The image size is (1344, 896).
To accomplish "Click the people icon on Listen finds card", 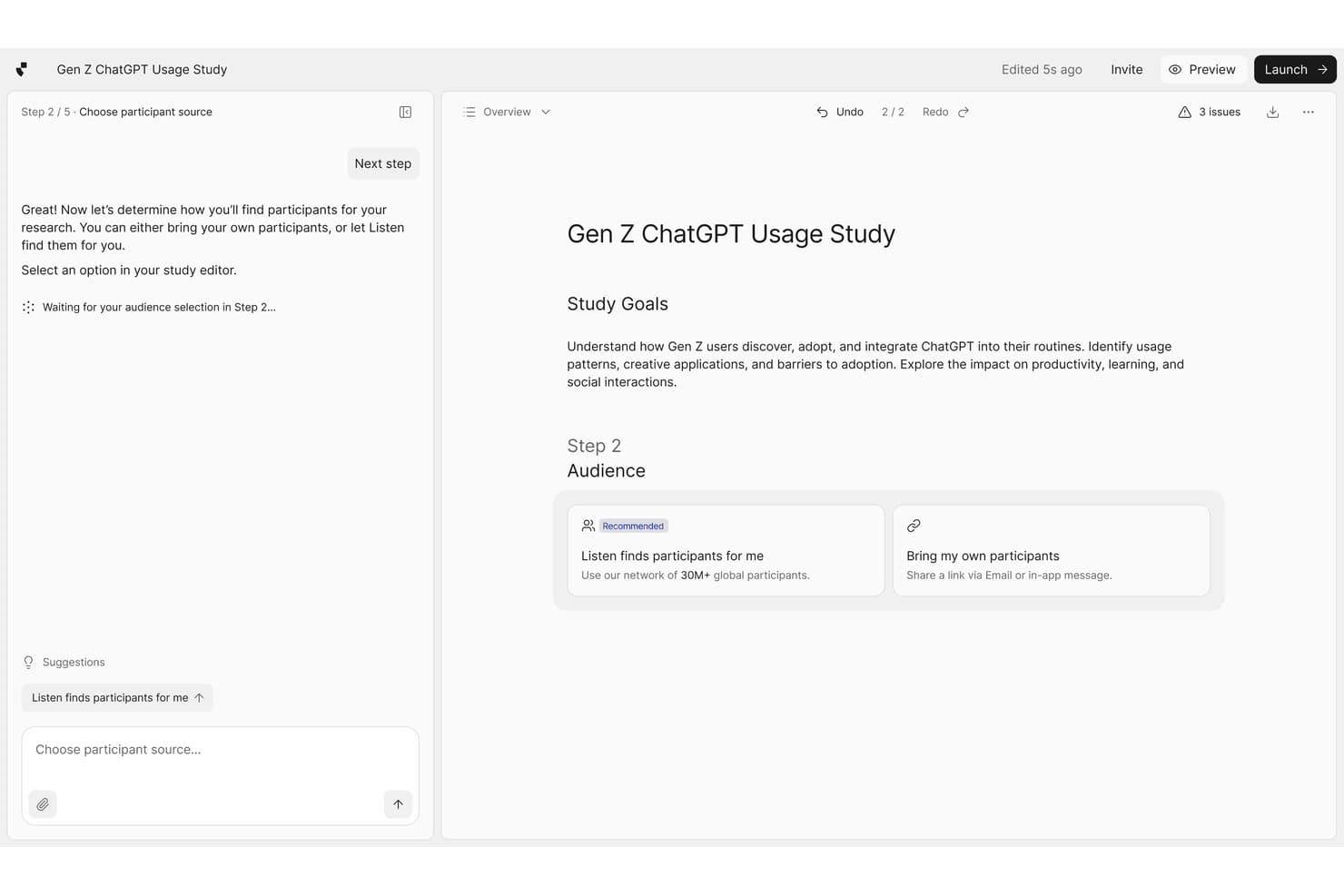I will coord(588,526).
